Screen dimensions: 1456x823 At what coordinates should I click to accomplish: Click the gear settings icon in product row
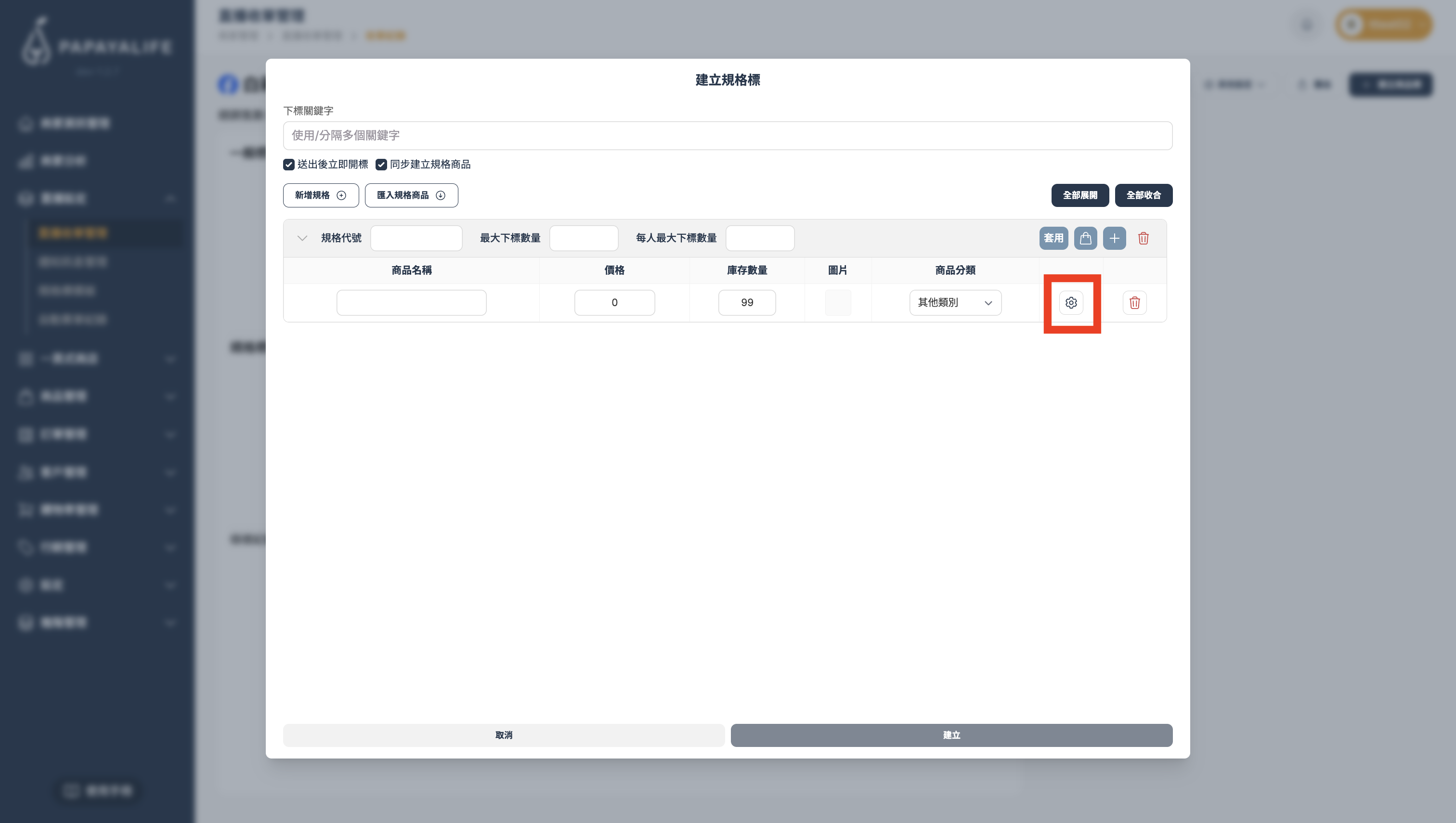coord(1071,303)
